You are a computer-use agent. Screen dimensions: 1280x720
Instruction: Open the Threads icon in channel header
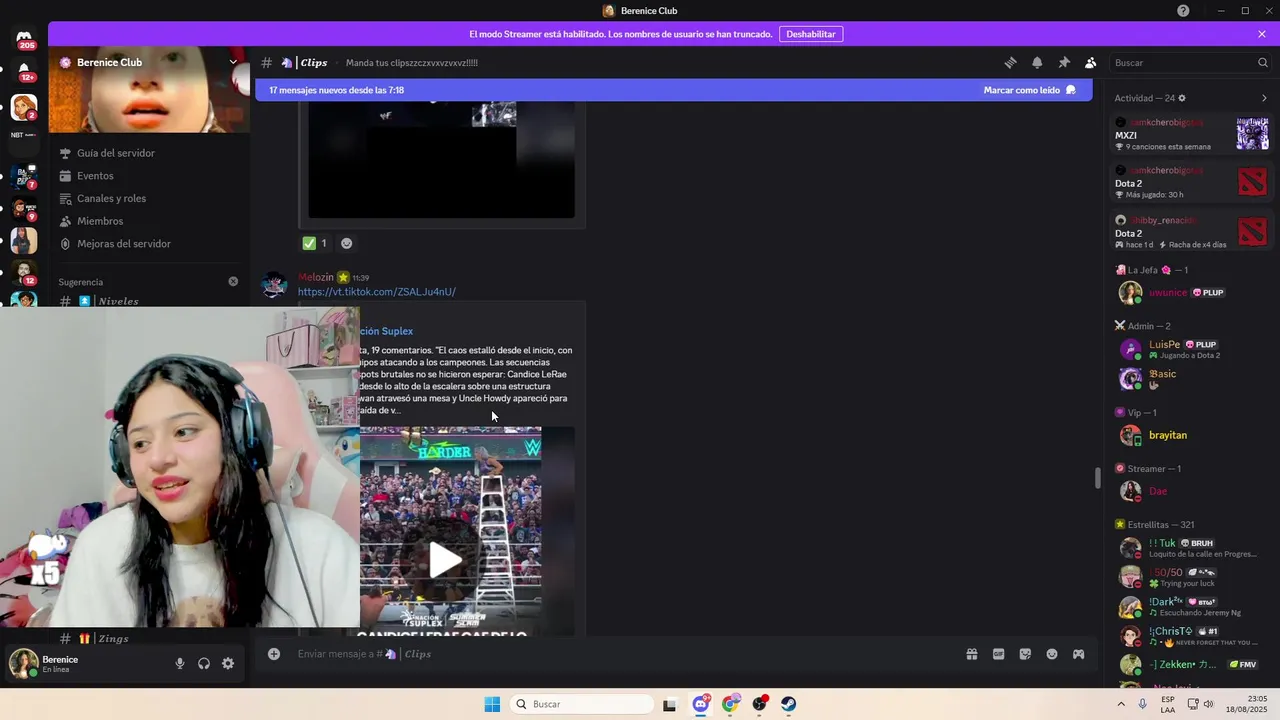point(1010,62)
